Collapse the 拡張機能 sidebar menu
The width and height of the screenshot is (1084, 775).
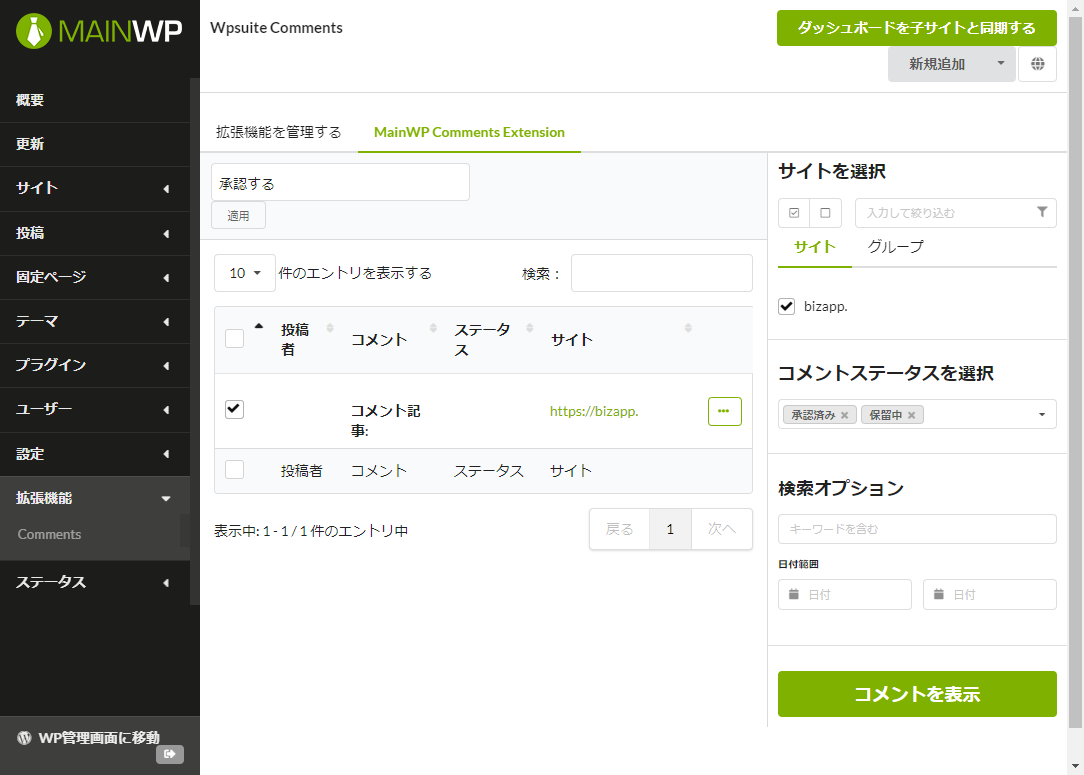click(95, 498)
